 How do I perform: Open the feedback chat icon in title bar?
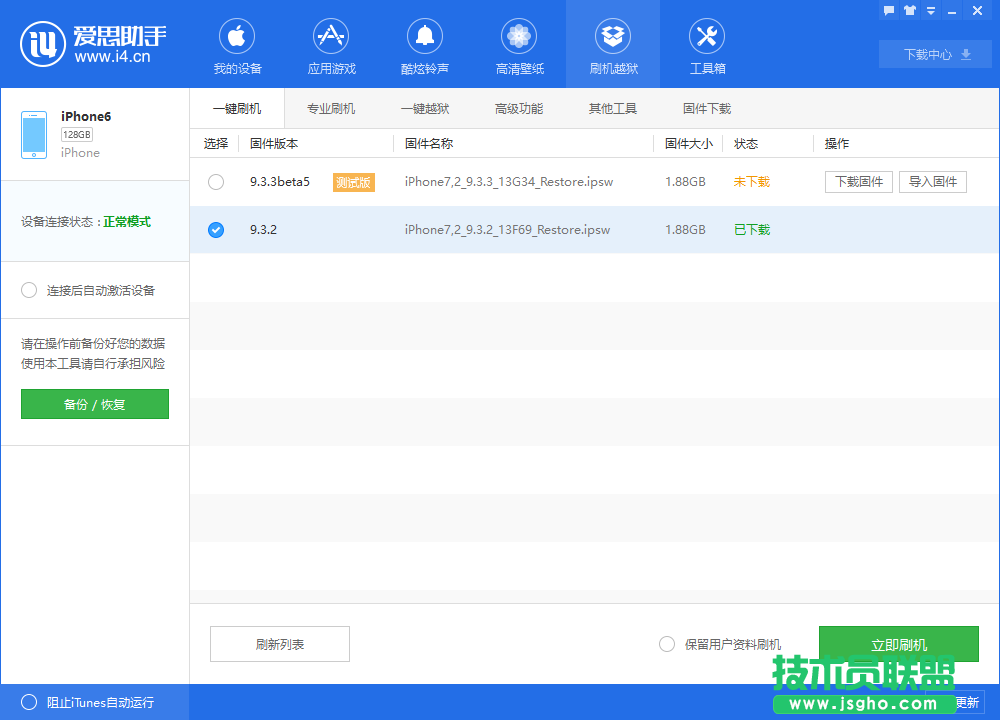point(888,10)
